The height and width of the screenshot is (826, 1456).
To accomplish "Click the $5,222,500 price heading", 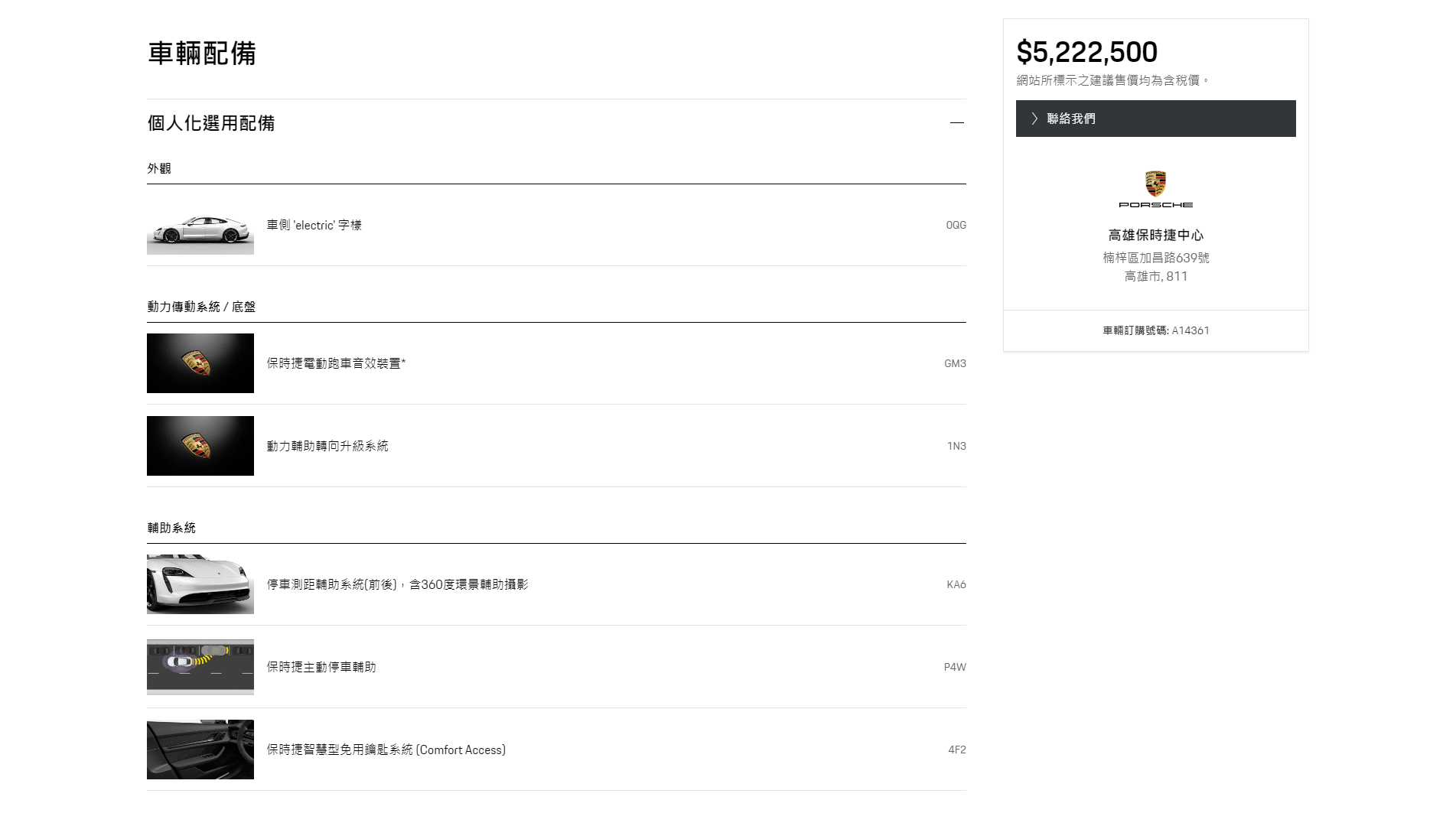I will 1086,52.
